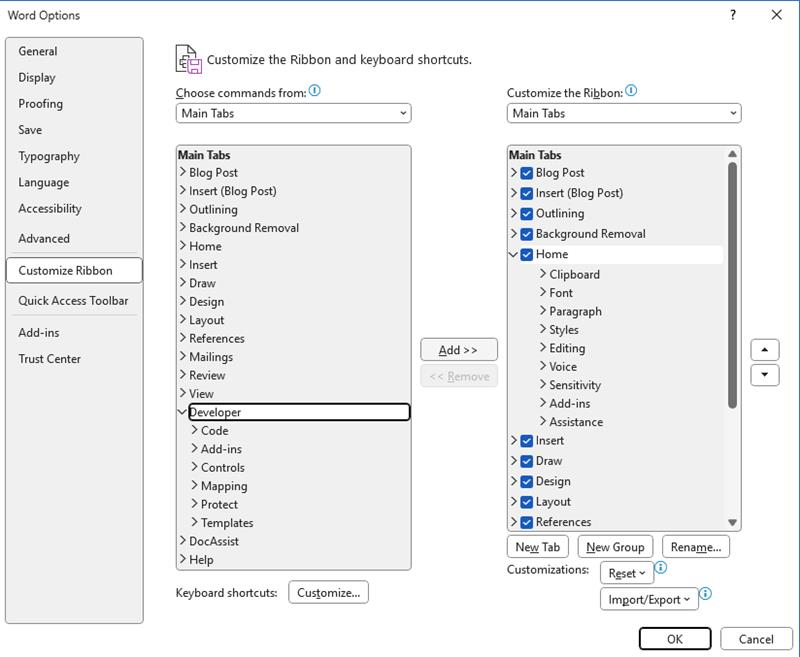The width and height of the screenshot is (800, 657).
Task: Collapse the expanded Home group
Action: [513, 253]
